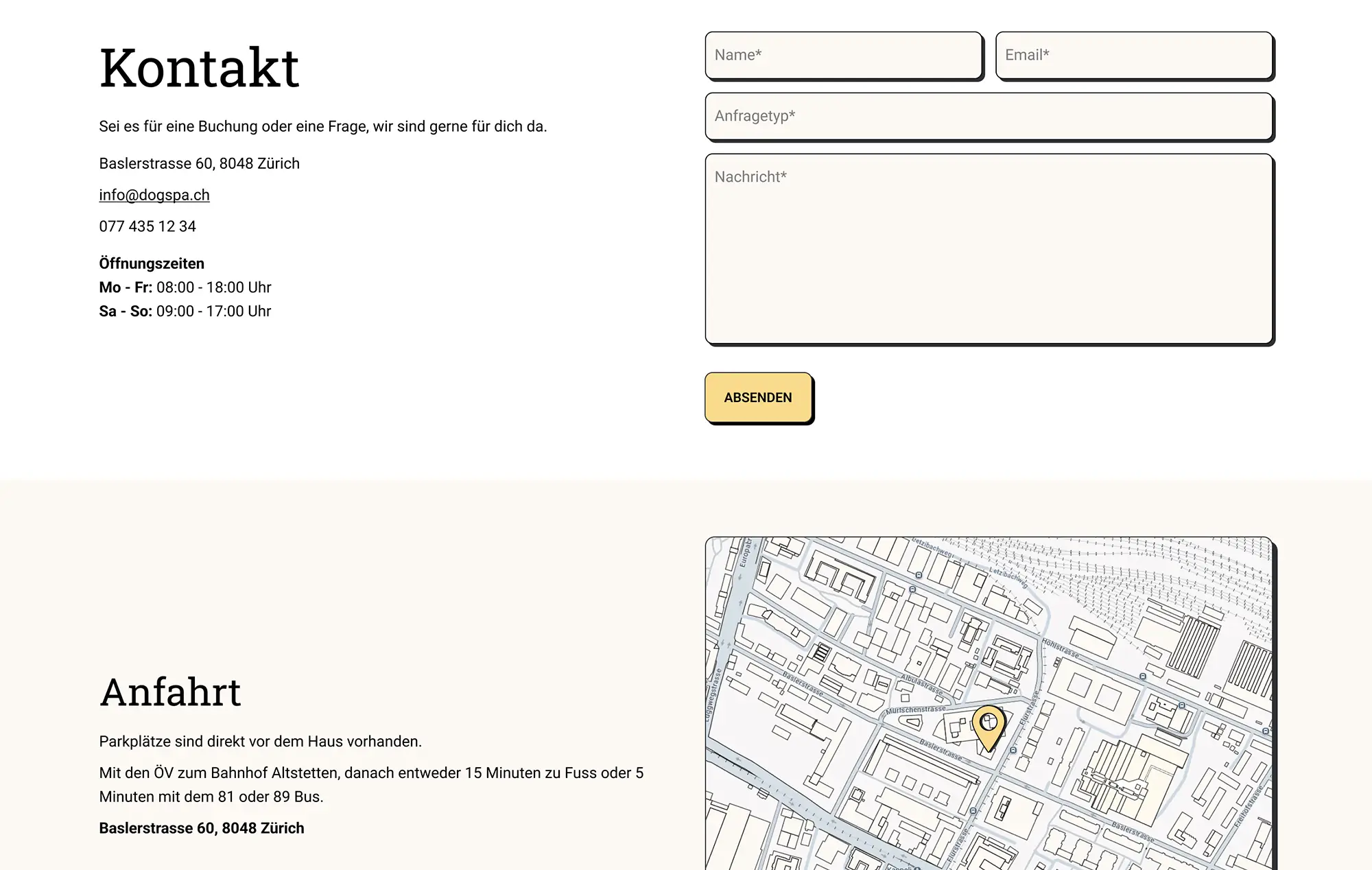Screen dimensions: 1372x870
Task: Click the transit stop icon along Hohlstrasse
Action: 1142,677
